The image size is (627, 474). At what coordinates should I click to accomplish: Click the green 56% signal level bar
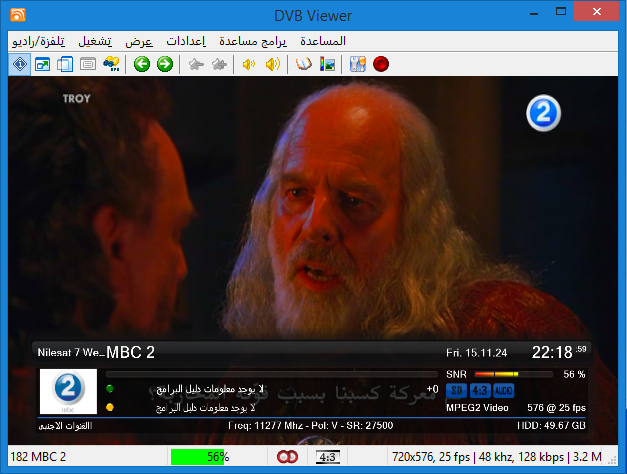[x=200, y=457]
